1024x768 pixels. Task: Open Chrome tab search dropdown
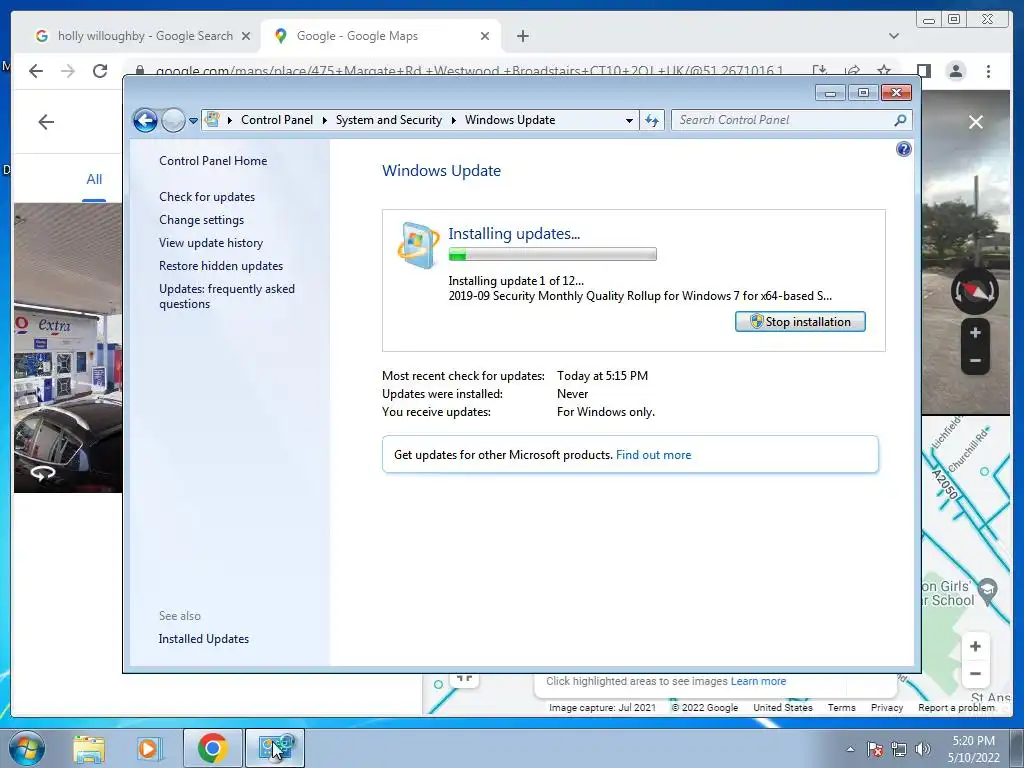point(893,36)
